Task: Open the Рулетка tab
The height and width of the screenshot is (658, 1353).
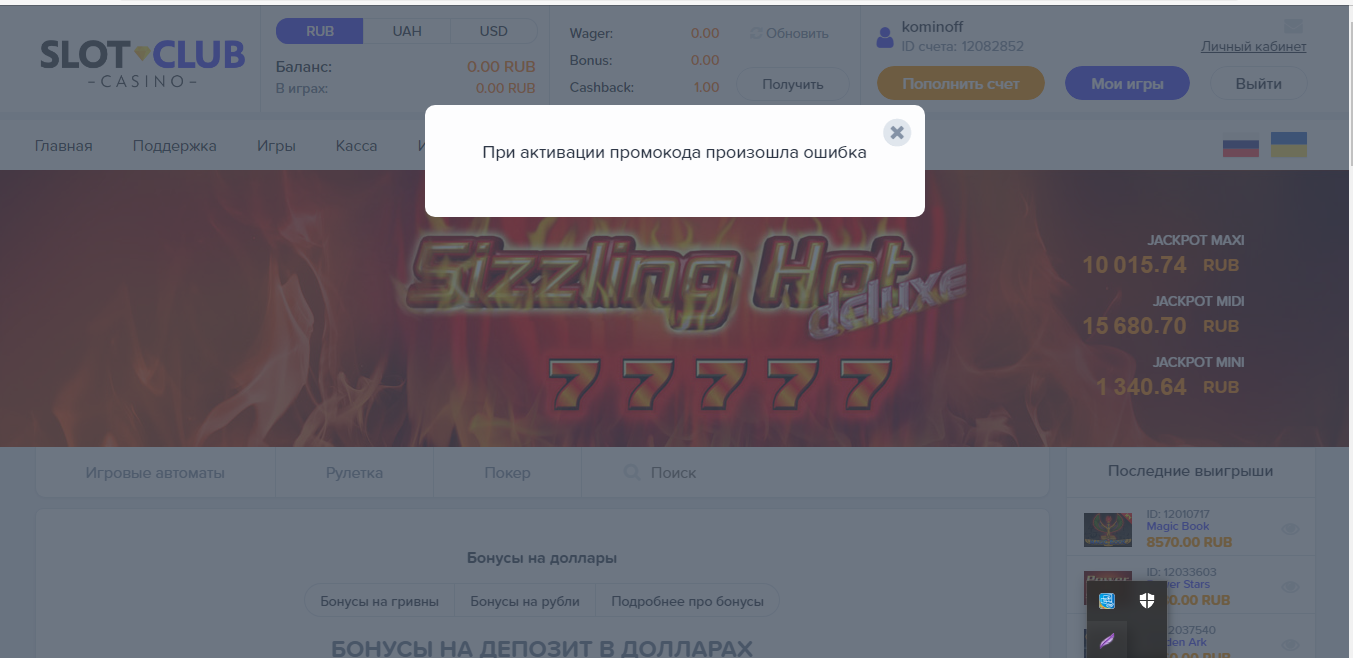Action: pos(354,473)
